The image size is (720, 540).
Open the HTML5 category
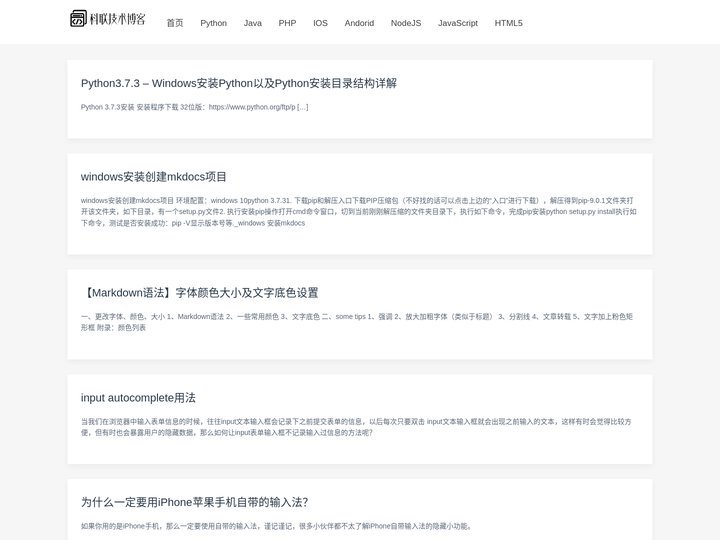point(508,23)
